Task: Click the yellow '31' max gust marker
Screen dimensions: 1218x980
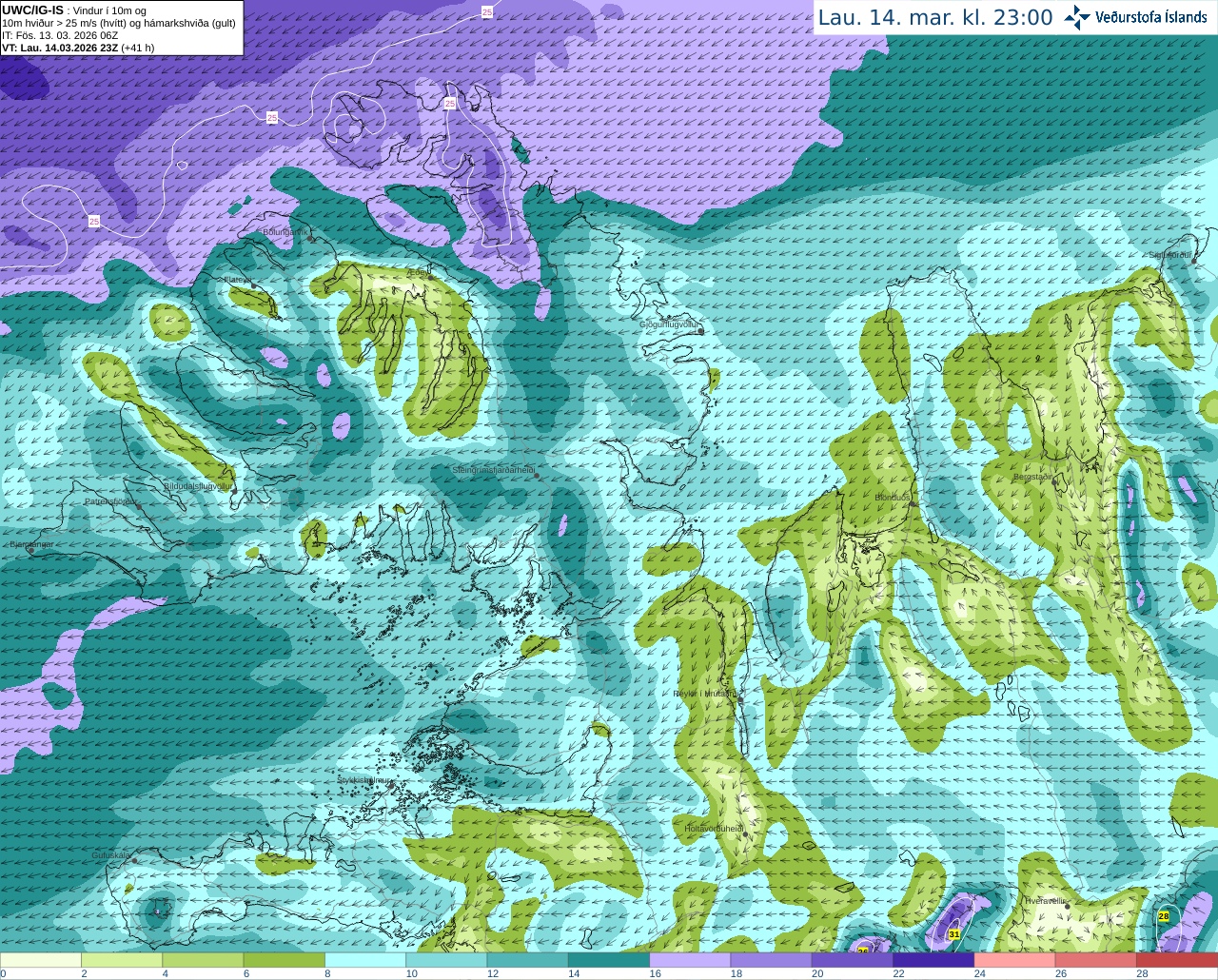Action: click(x=954, y=935)
